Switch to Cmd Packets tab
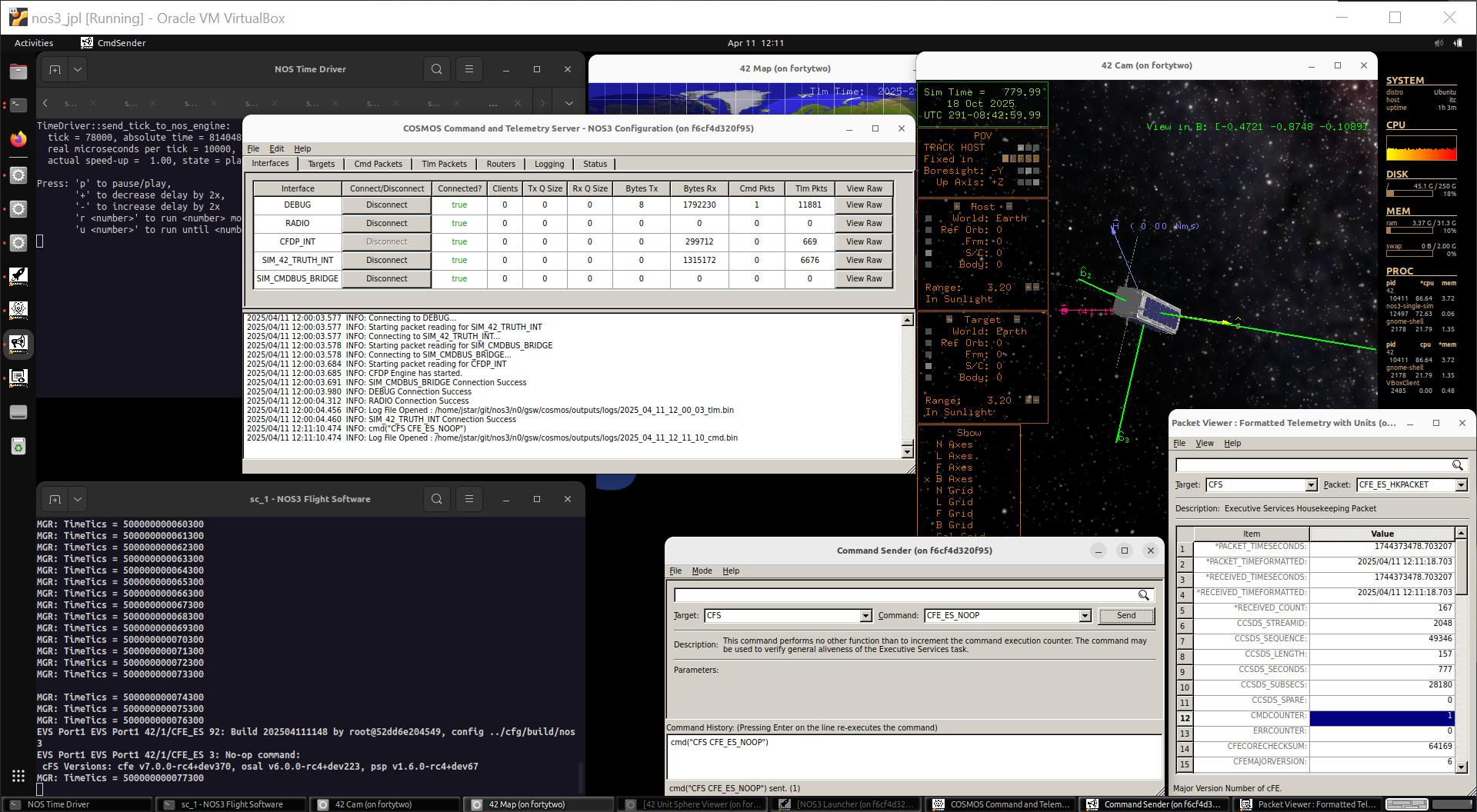Image resolution: width=1477 pixels, height=812 pixels. click(x=378, y=164)
